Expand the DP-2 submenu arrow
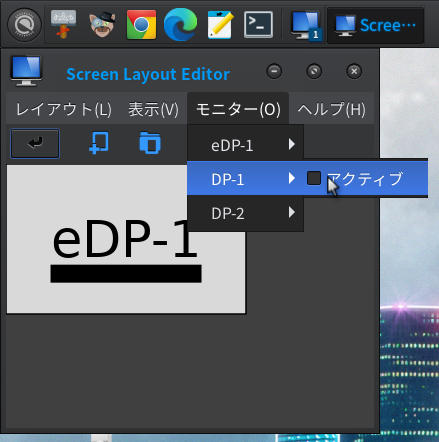The width and height of the screenshot is (439, 442). [292, 212]
